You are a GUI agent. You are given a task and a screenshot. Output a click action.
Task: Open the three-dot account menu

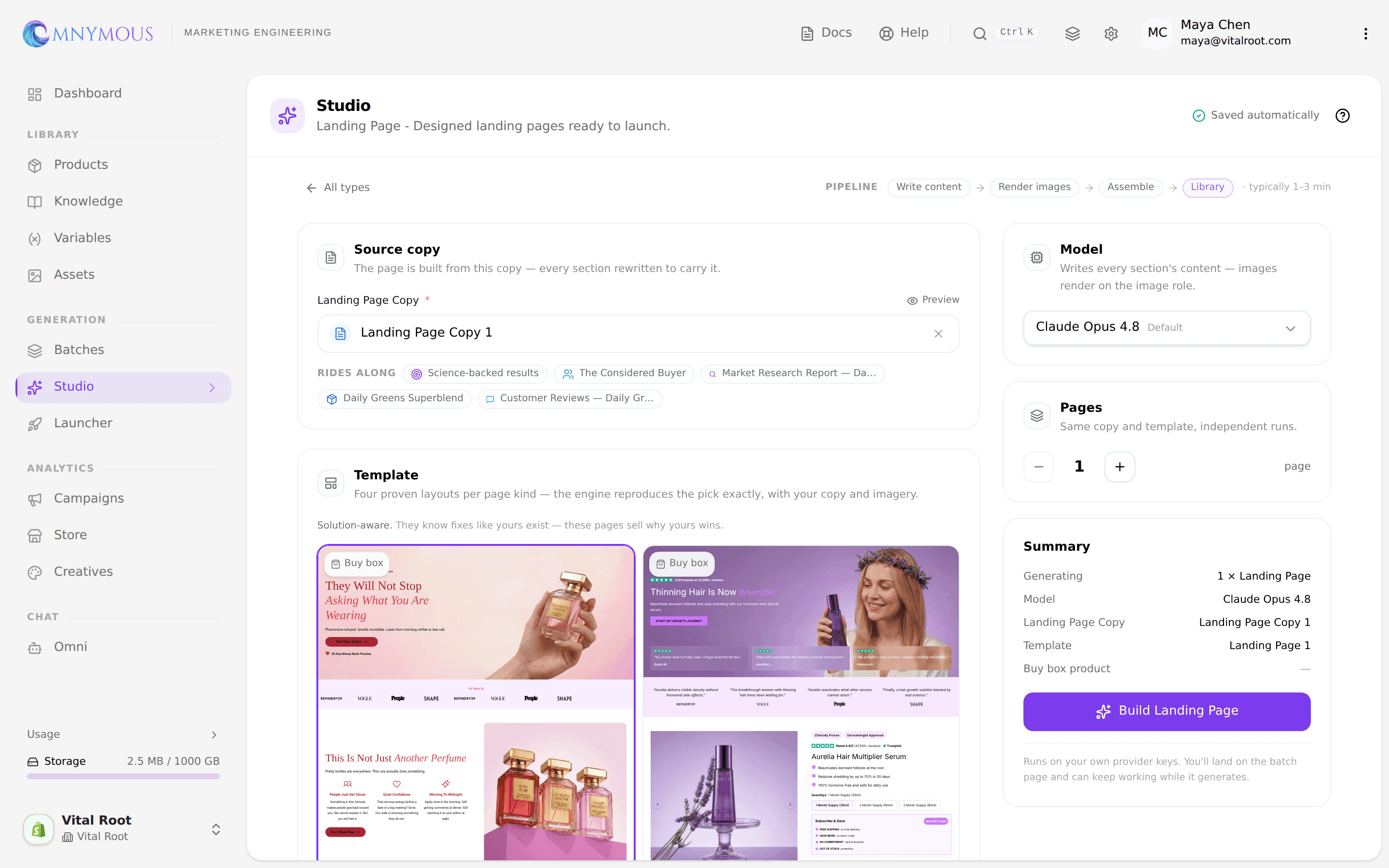[1365, 33]
